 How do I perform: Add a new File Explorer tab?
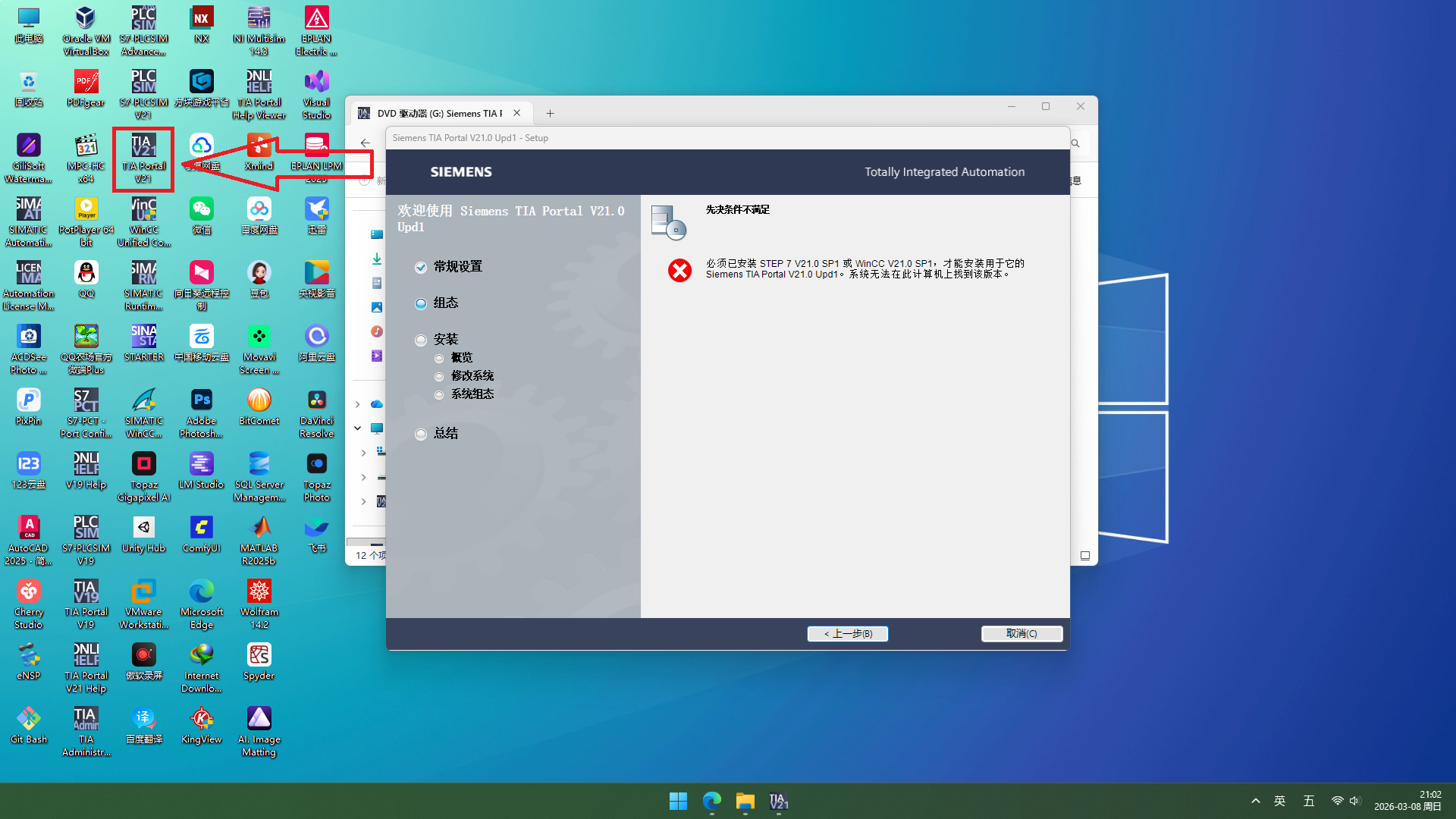click(551, 114)
